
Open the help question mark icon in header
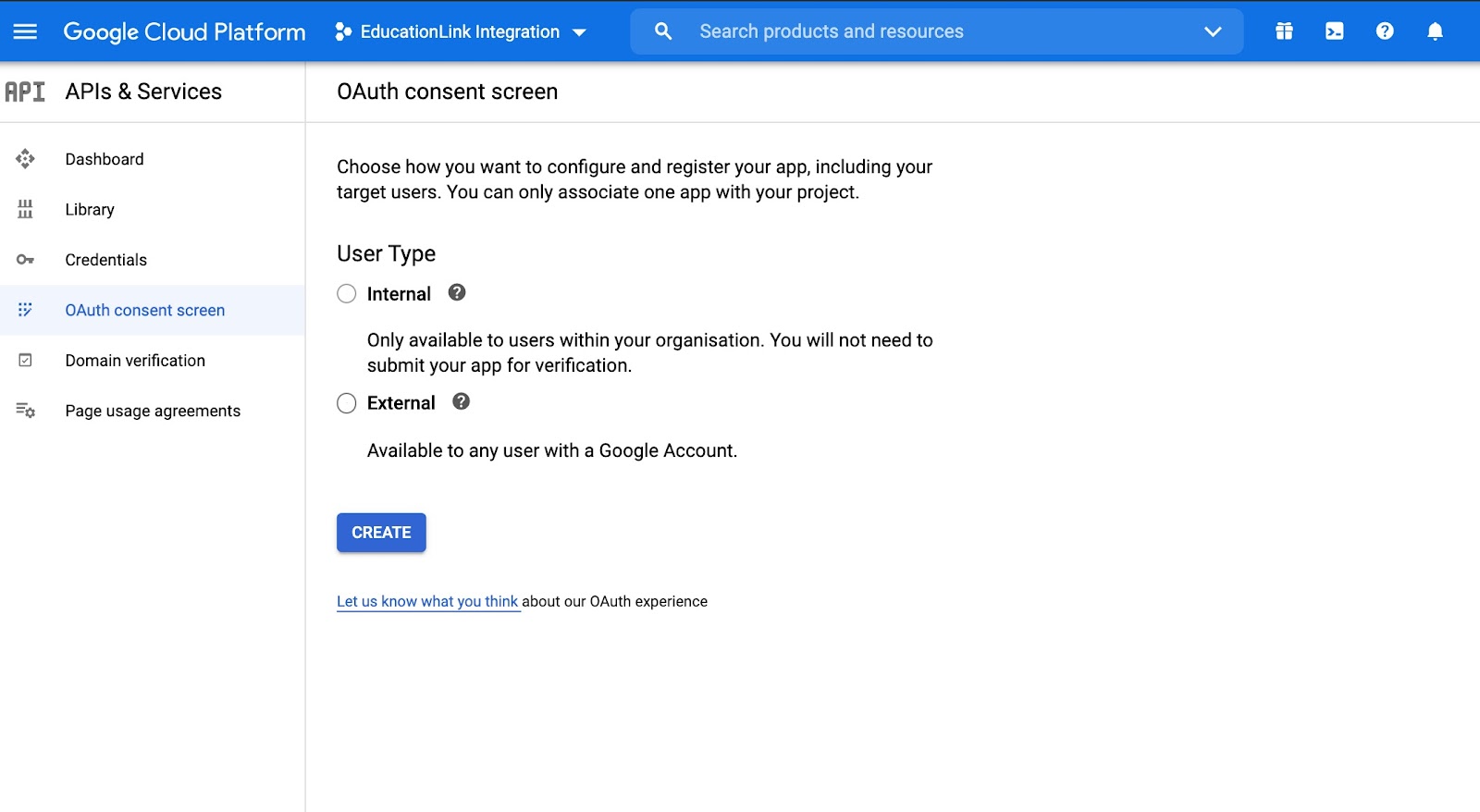click(x=1385, y=31)
